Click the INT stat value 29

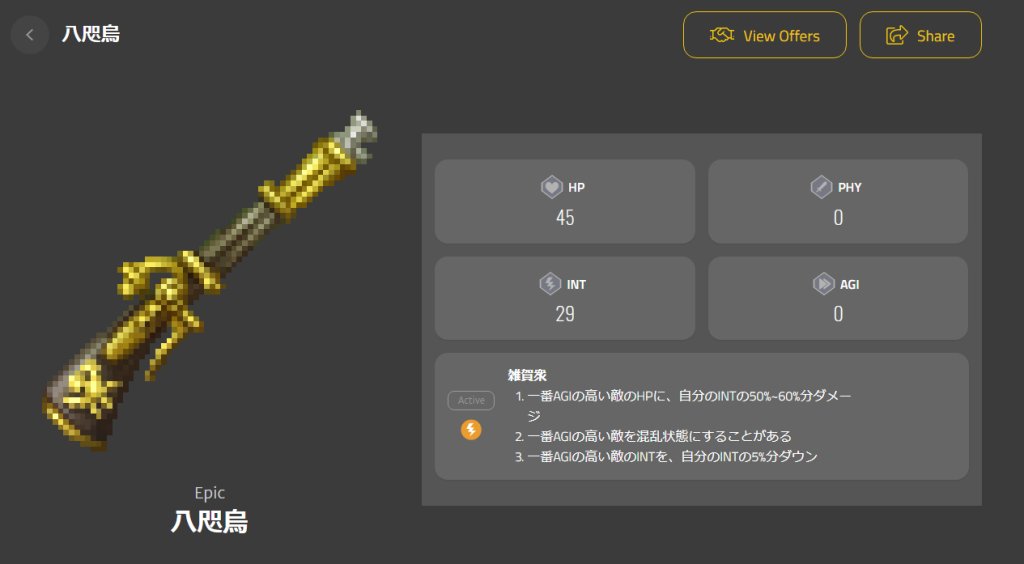(565, 314)
